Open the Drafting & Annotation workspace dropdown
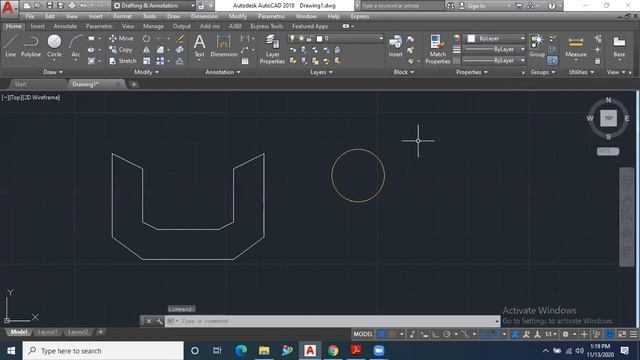Screen dimensions: 640x360 [153, 6]
